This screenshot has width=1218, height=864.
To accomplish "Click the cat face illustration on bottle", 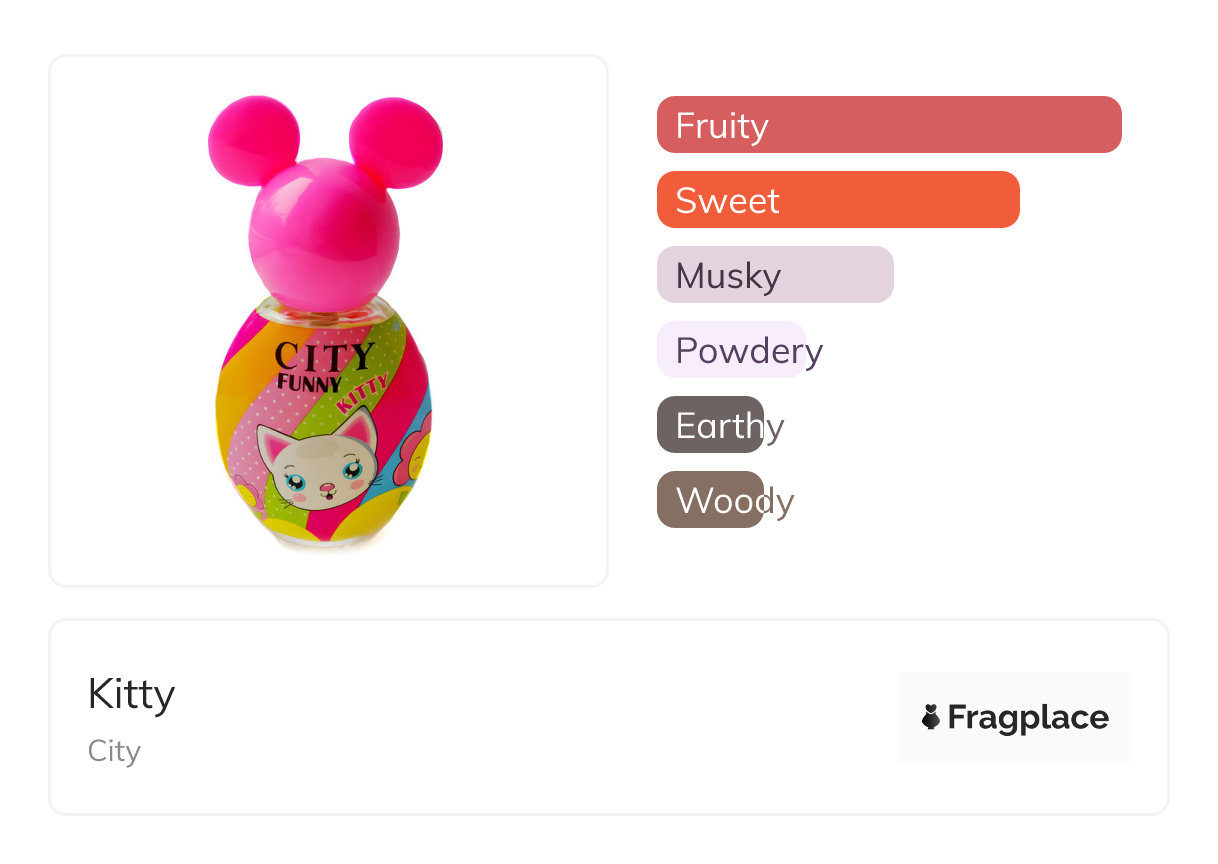I will point(319,470).
